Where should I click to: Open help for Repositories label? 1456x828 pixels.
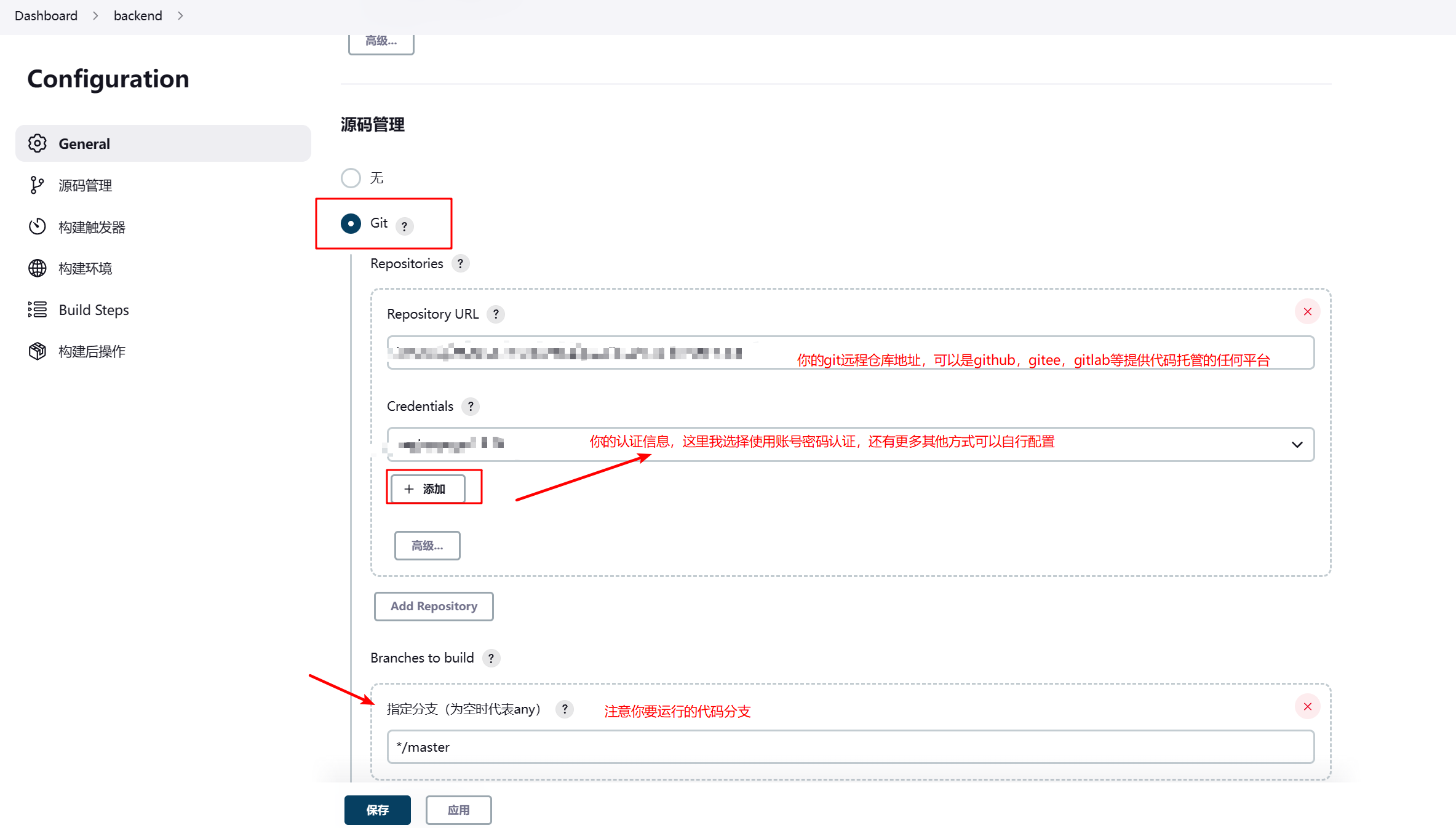point(460,264)
